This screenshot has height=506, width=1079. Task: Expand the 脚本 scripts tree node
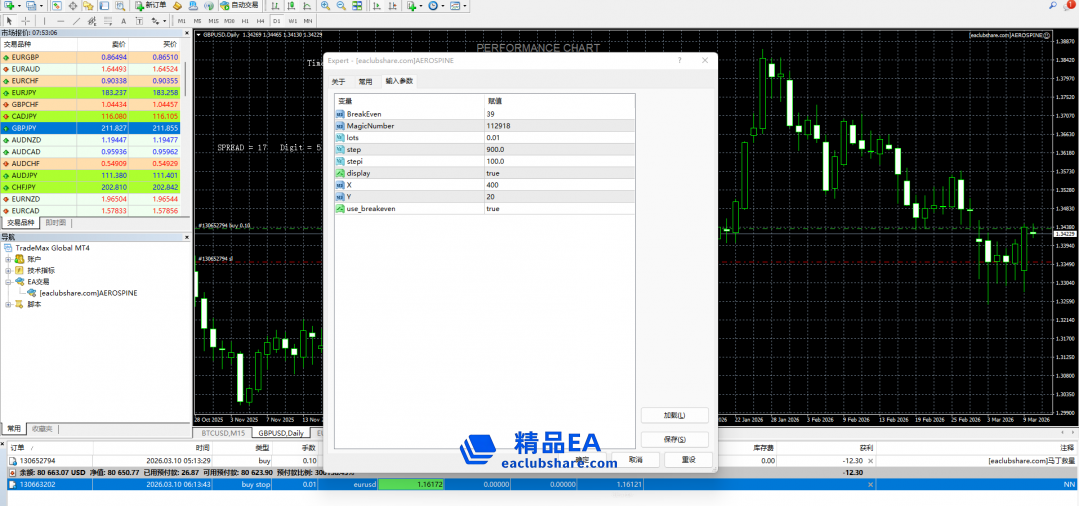pyautogui.click(x=9, y=304)
